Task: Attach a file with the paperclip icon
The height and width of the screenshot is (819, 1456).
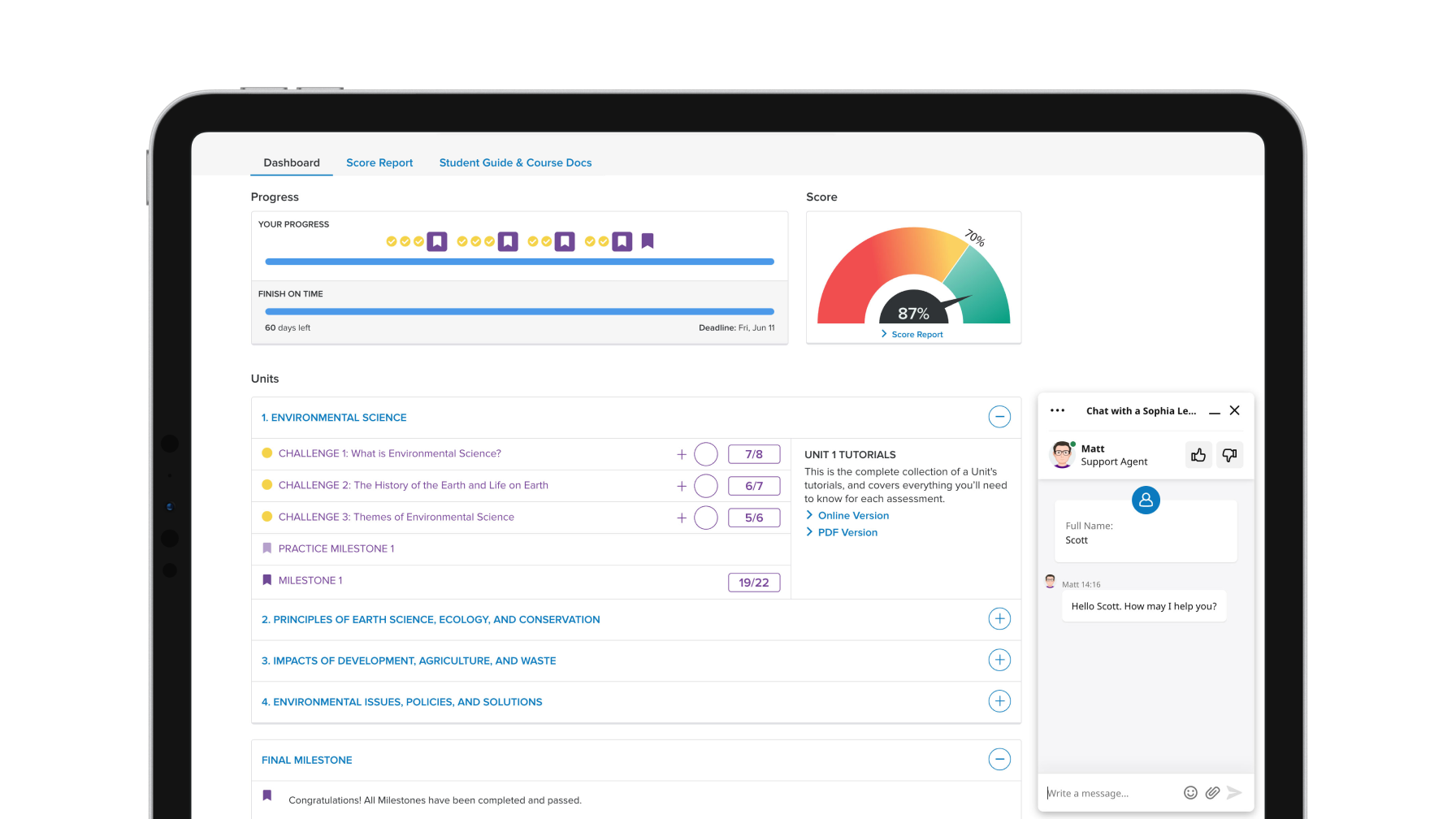Action: (1212, 793)
